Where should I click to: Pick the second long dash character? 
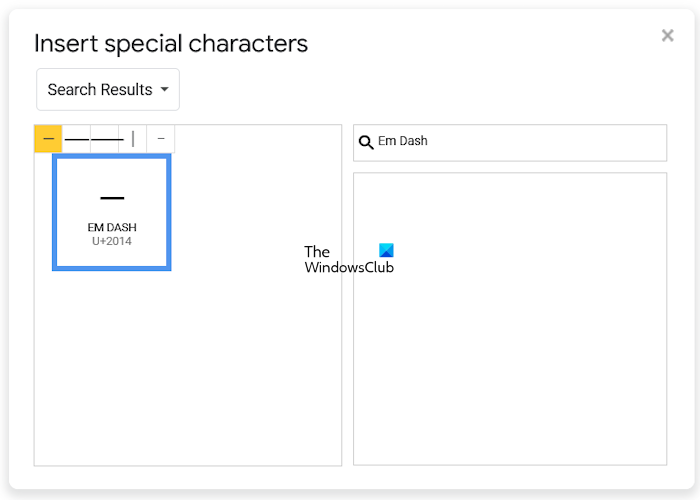tap(77, 139)
